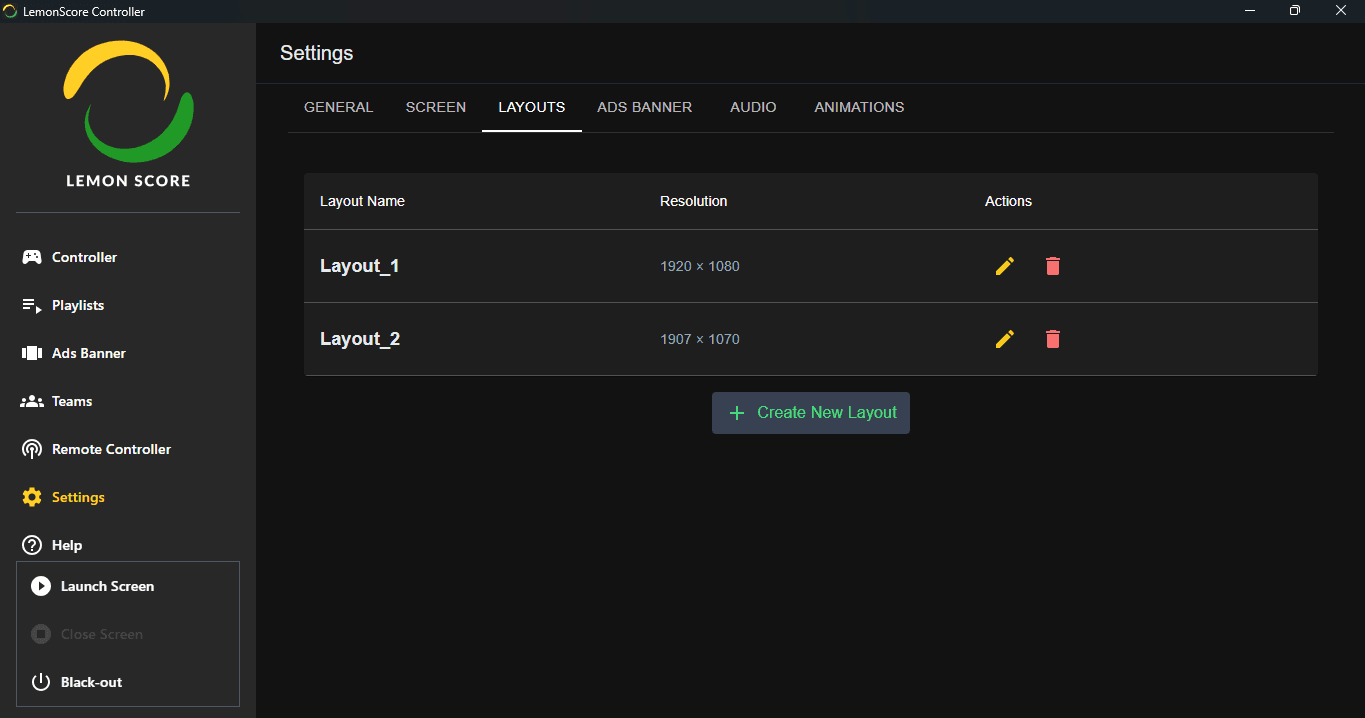The image size is (1365, 718).
Task: Open the Teams section
Action: tap(71, 401)
